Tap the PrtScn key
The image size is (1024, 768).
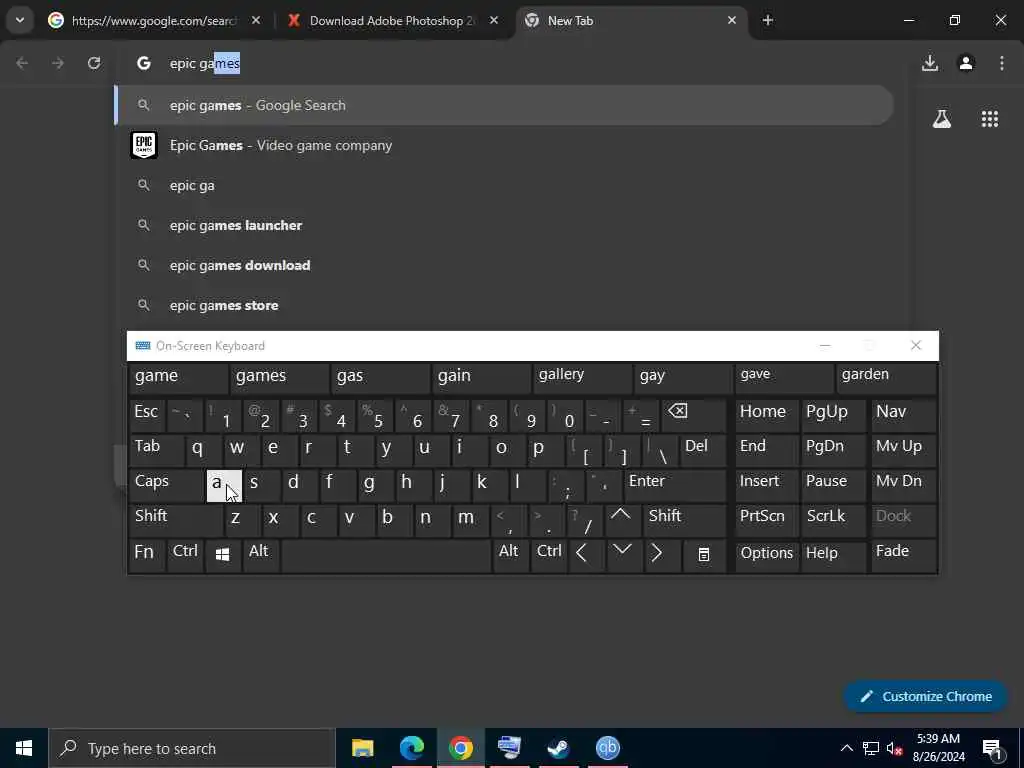(767, 520)
